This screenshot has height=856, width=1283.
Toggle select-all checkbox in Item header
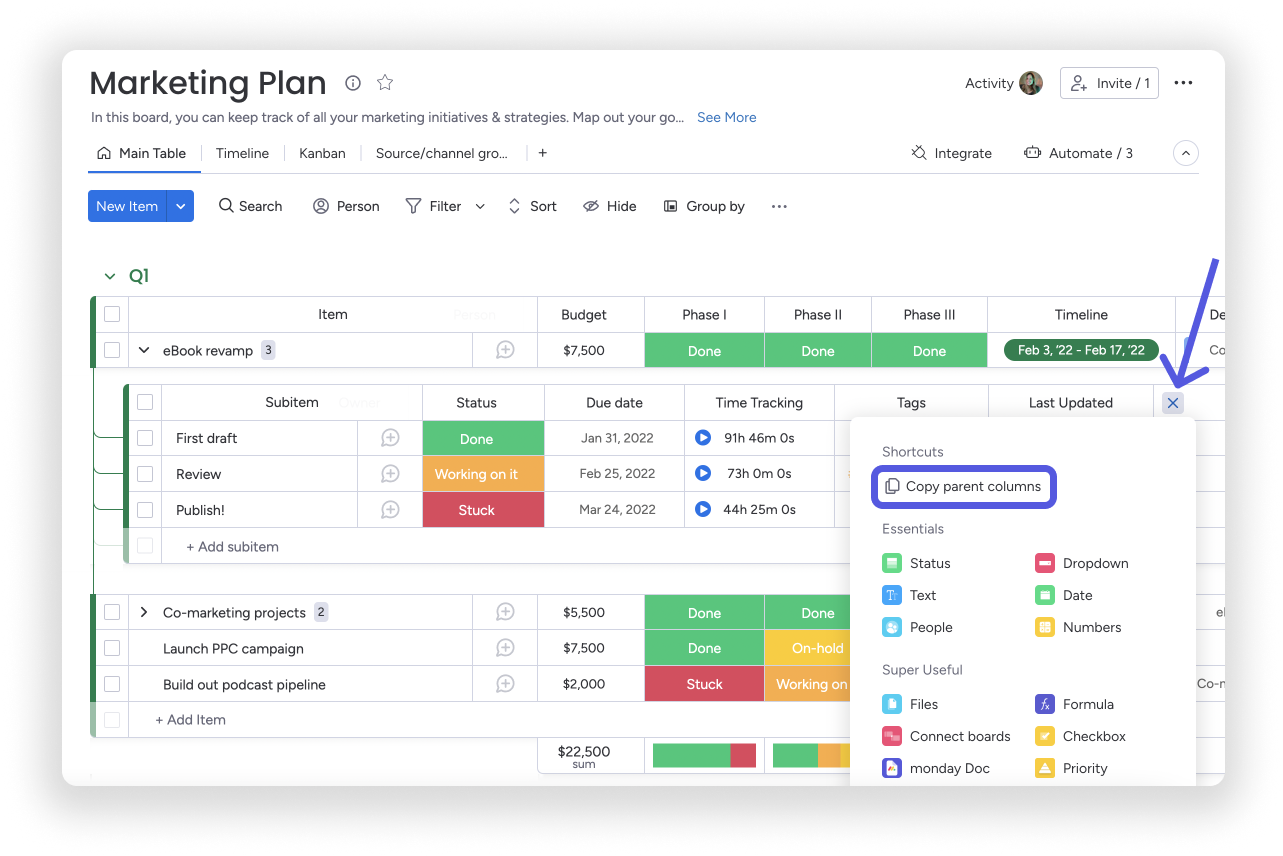112,314
